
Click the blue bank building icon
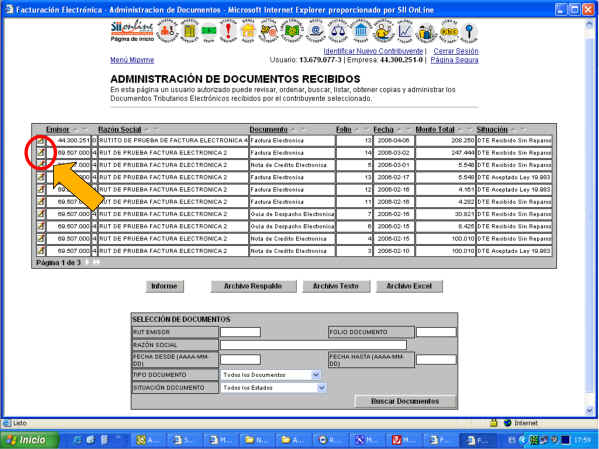(x=360, y=31)
